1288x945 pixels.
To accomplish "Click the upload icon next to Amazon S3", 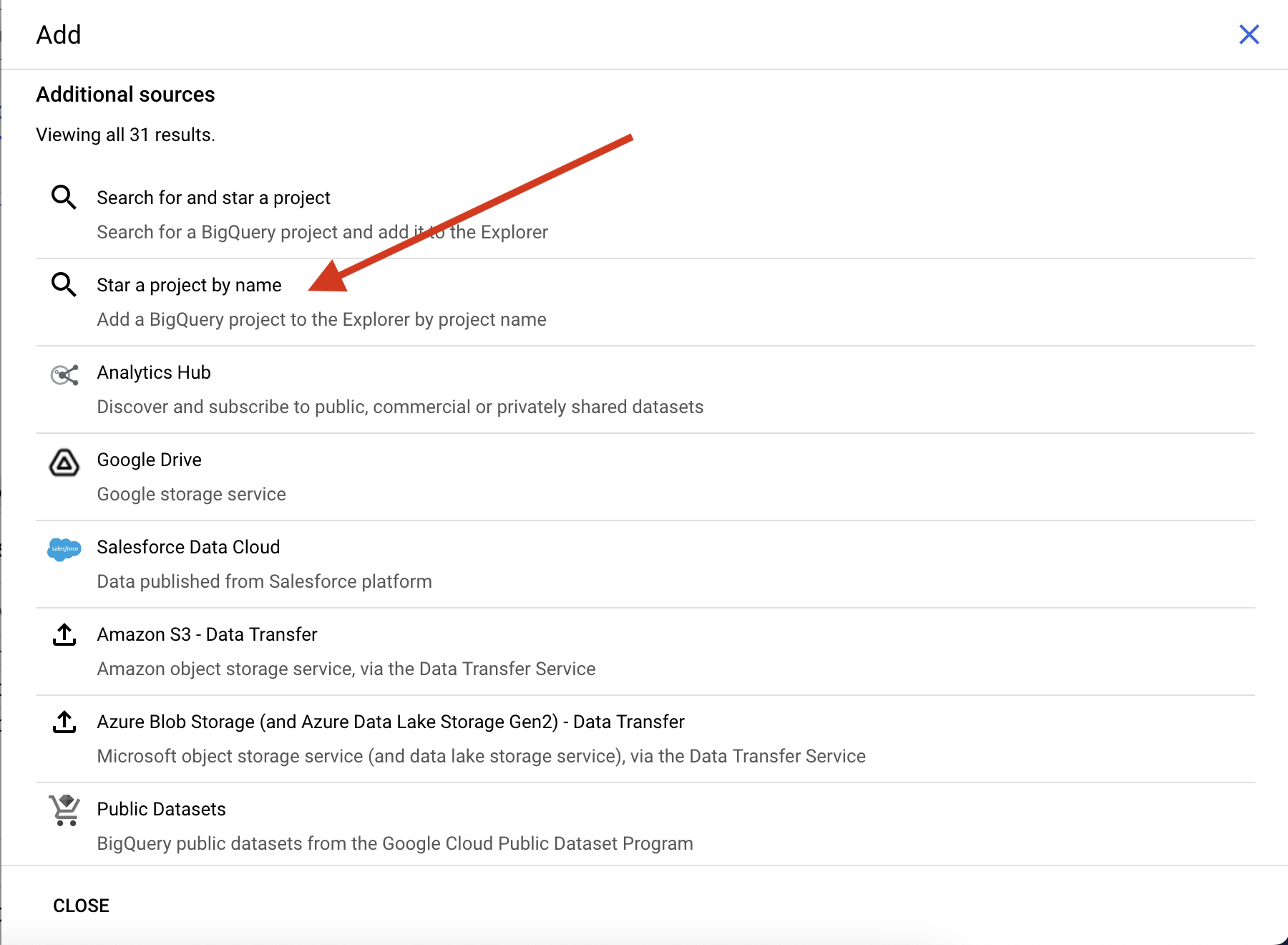I will click(64, 634).
